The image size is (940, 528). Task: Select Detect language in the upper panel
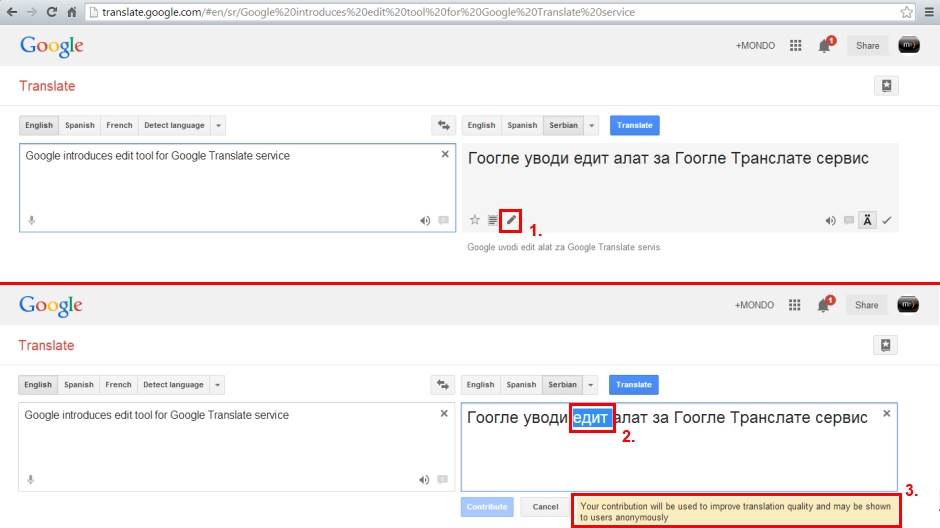174,125
